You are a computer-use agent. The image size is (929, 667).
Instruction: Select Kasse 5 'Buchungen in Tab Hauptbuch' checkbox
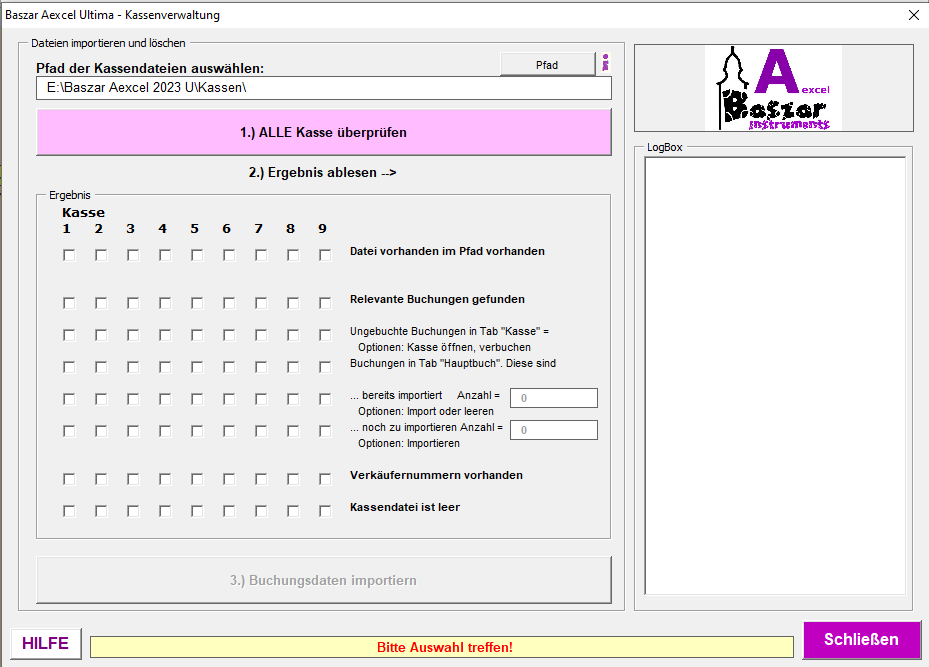[197, 367]
